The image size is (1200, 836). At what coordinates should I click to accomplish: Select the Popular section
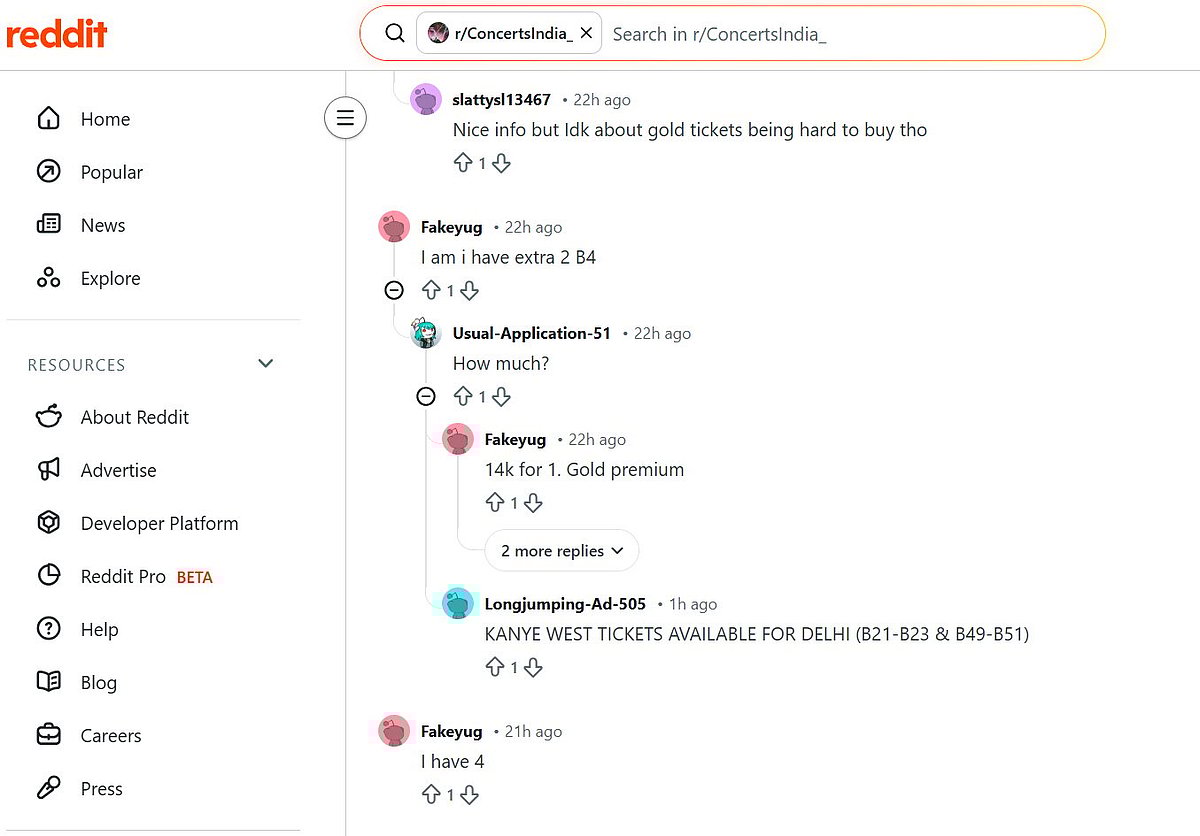(111, 172)
